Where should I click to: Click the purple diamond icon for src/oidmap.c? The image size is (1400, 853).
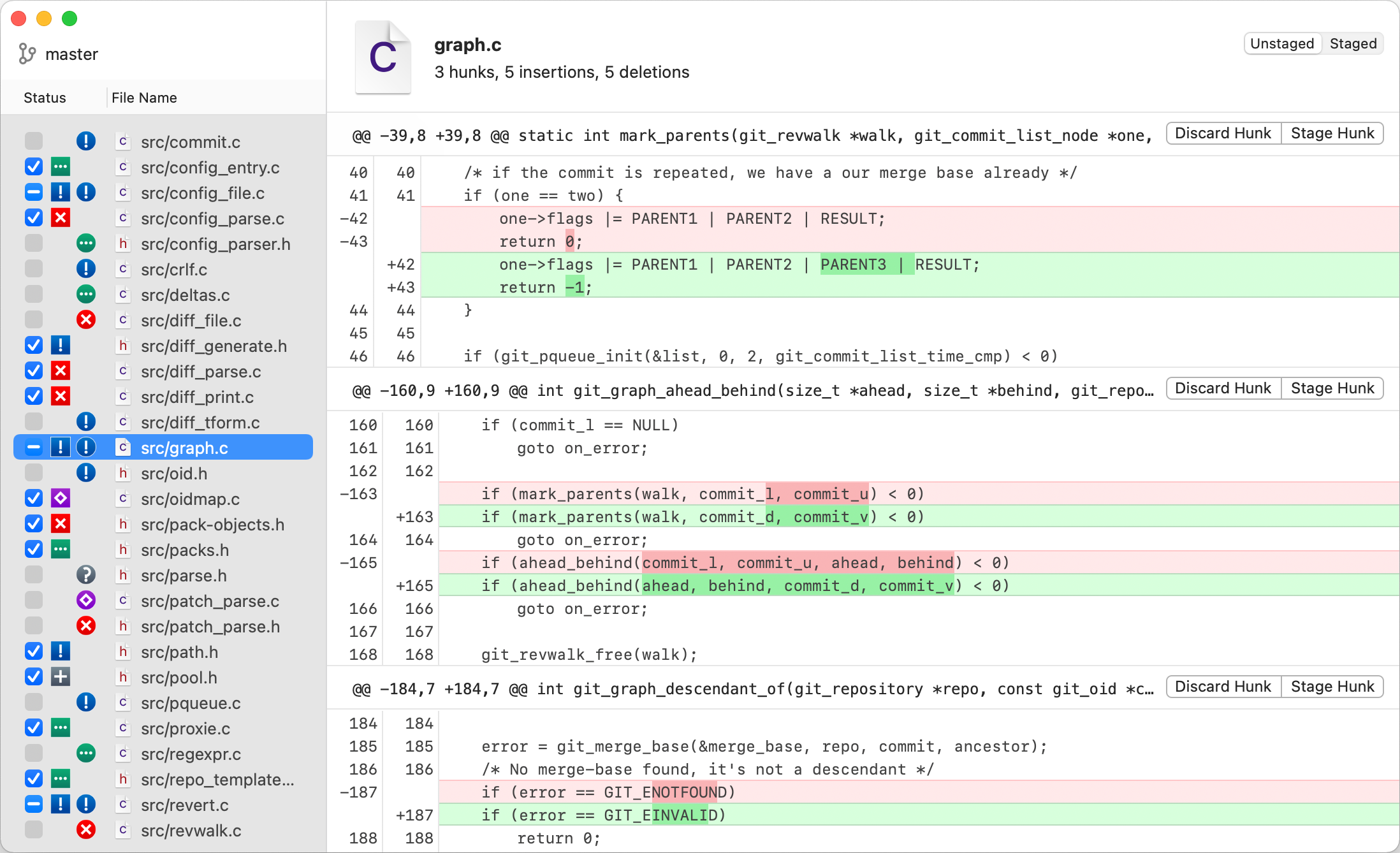coord(61,499)
